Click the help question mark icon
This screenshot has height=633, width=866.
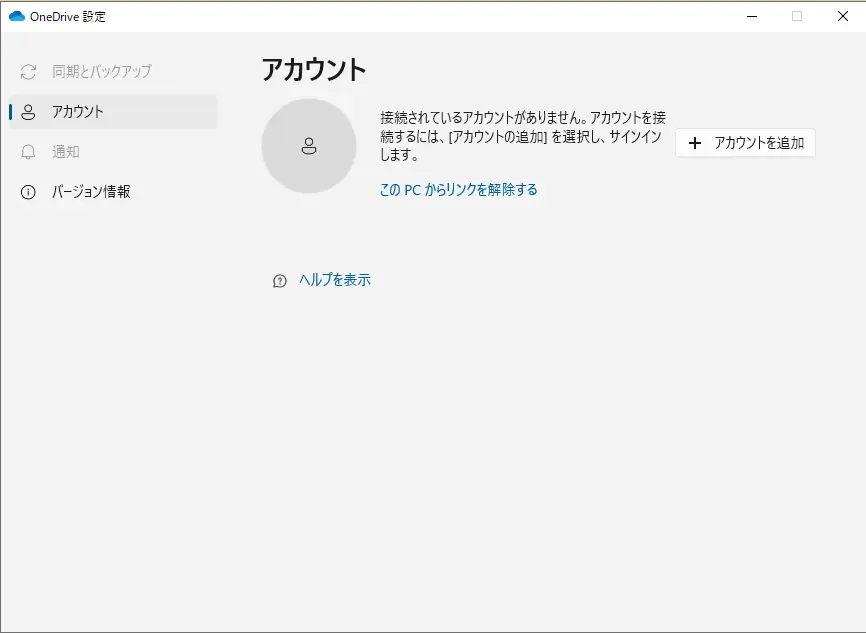coord(280,281)
